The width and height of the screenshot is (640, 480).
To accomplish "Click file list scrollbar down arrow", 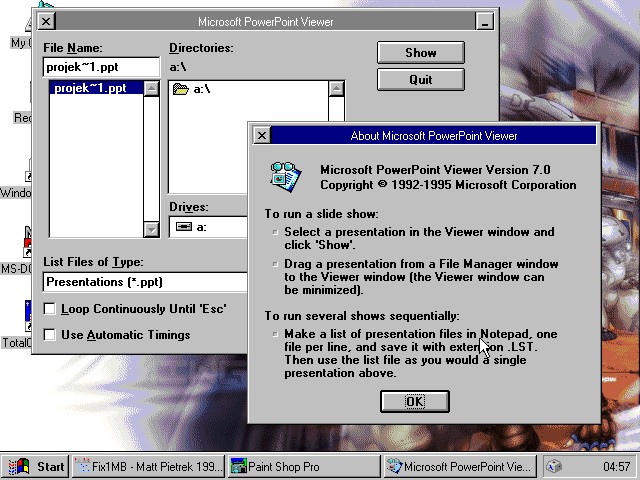I will point(151,230).
